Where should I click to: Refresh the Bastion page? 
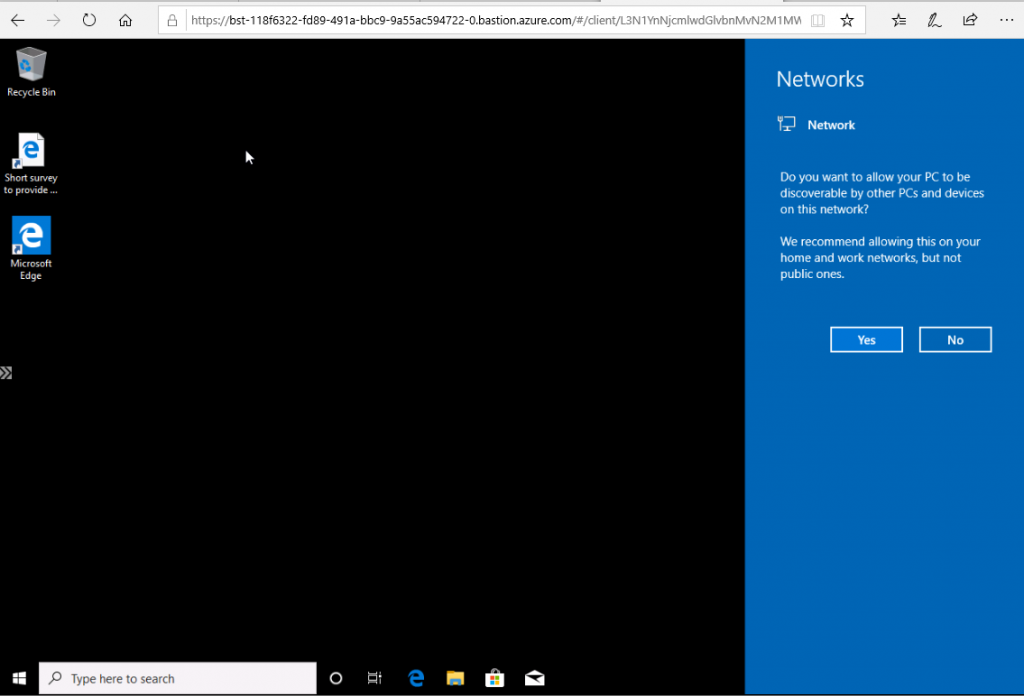[90, 20]
